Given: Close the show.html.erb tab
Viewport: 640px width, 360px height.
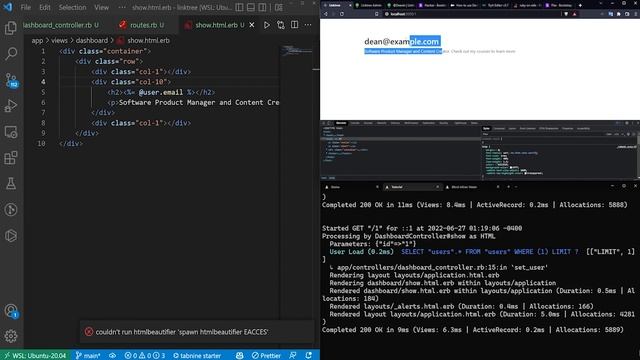Looking at the screenshot, I should point(252,25).
